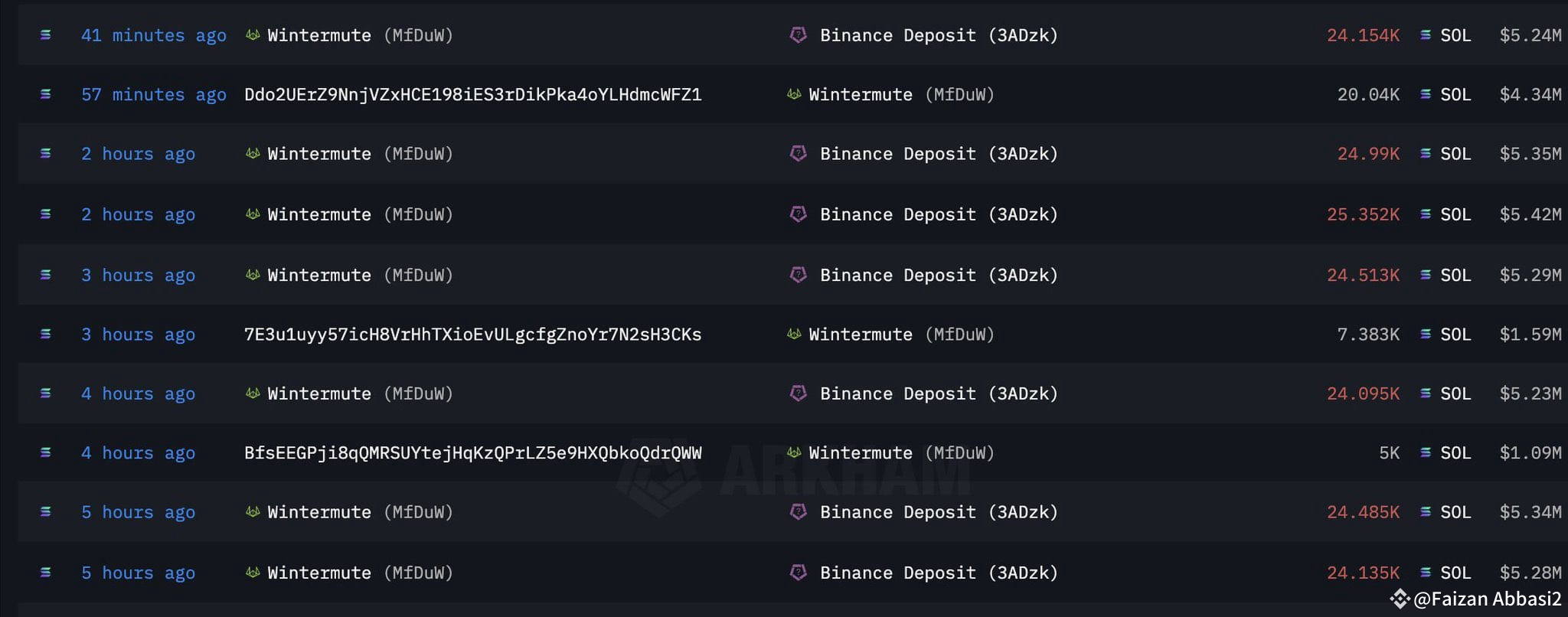Click the red 25.352K amount value
1568x617 pixels.
[1364, 214]
